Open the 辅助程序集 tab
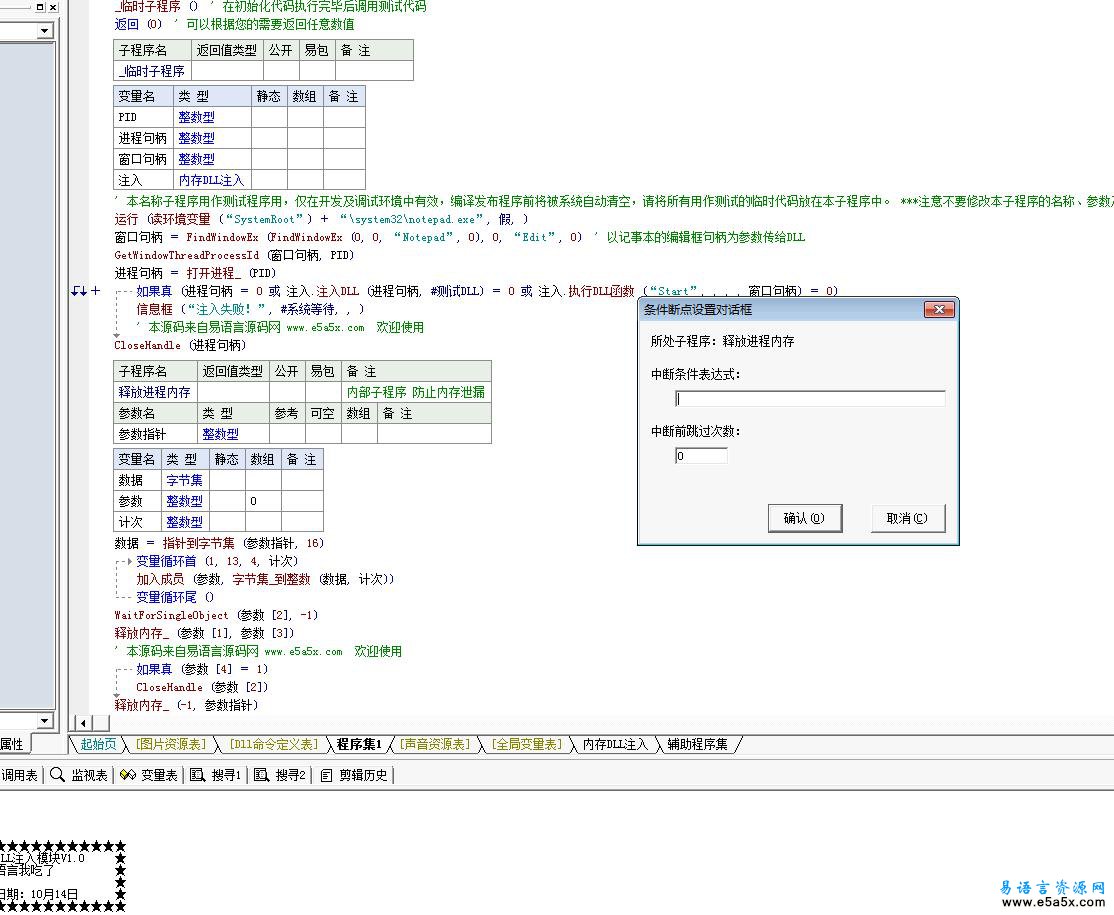 click(698, 745)
